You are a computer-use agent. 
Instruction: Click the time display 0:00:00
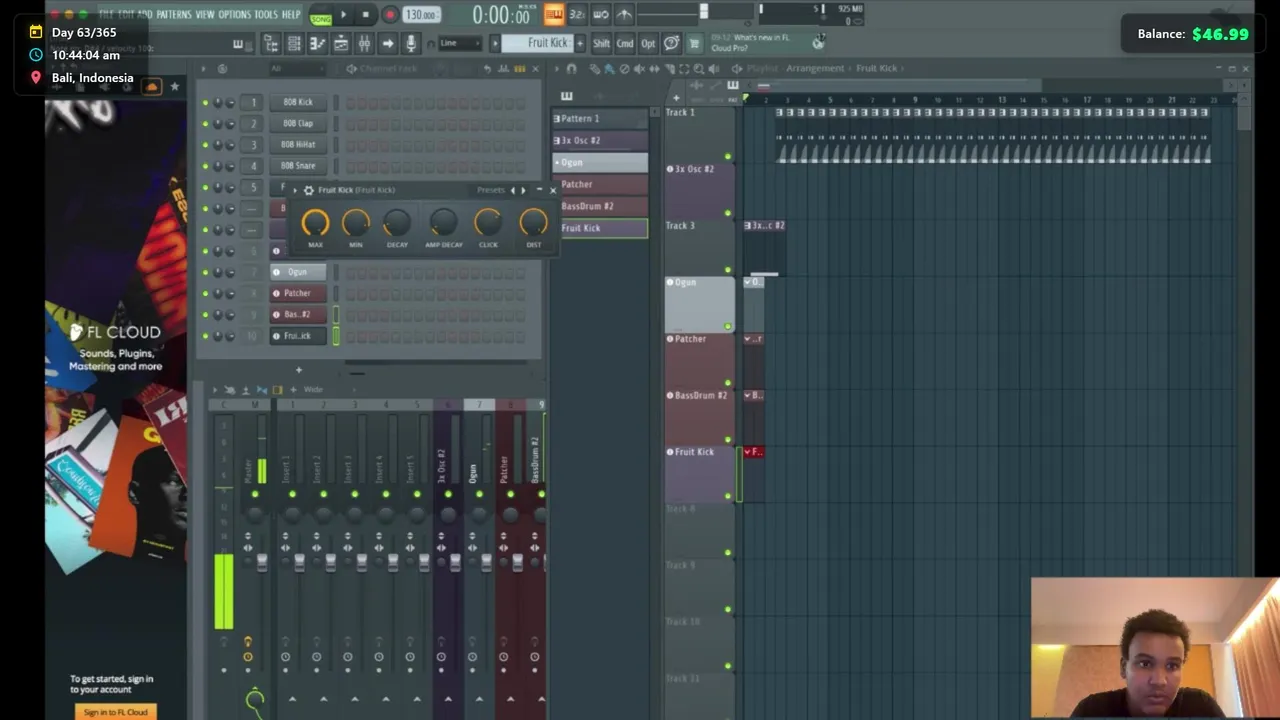(x=501, y=15)
